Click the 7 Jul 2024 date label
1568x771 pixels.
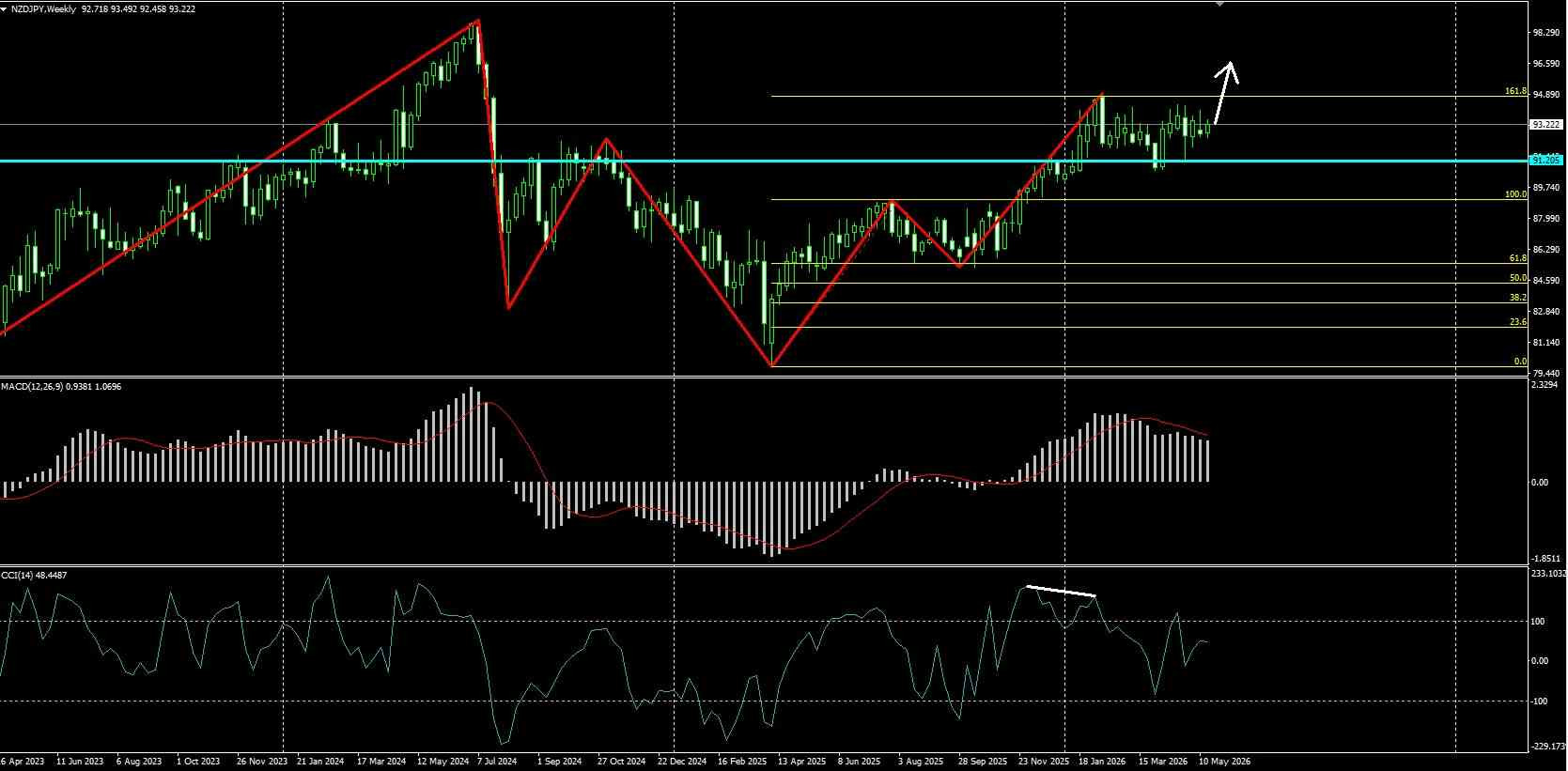[x=497, y=762]
